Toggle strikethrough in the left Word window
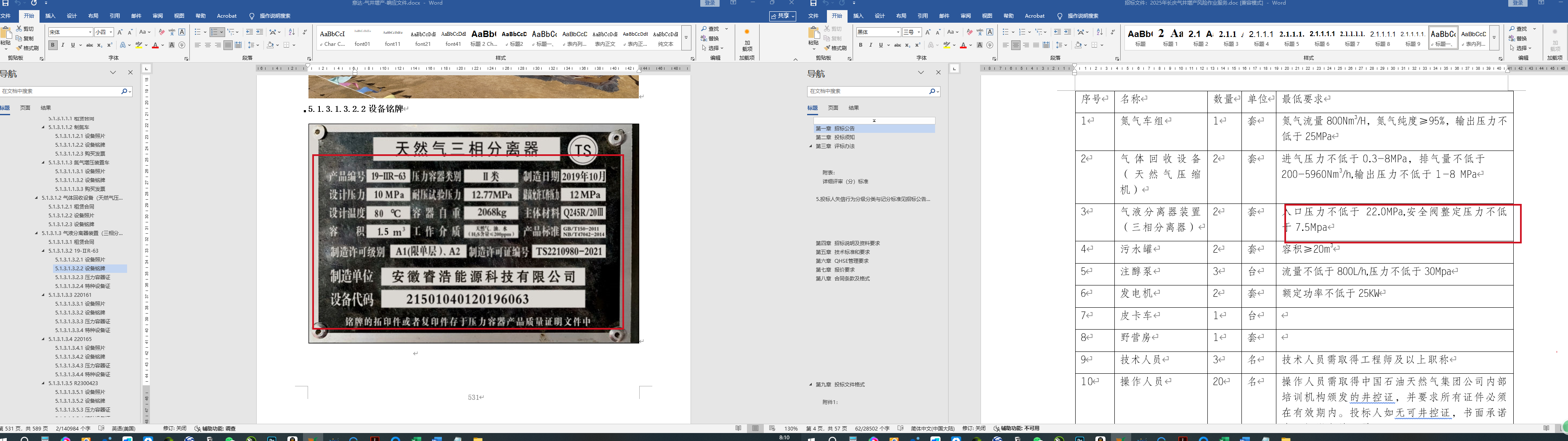Image resolution: width=1568 pixels, height=441 pixels. [90, 45]
